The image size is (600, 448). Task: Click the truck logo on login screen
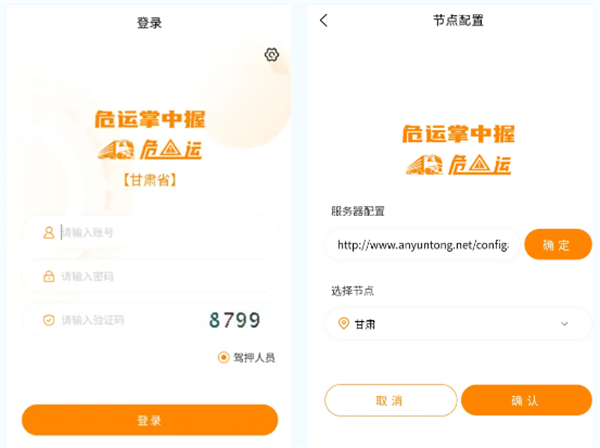coord(116,149)
